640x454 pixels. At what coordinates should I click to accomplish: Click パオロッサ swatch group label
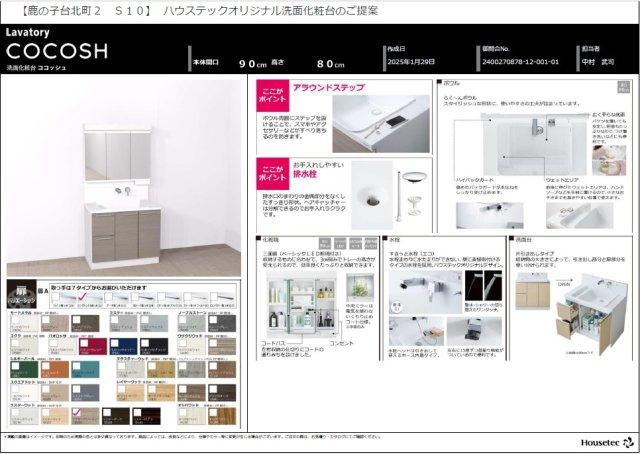58,336
